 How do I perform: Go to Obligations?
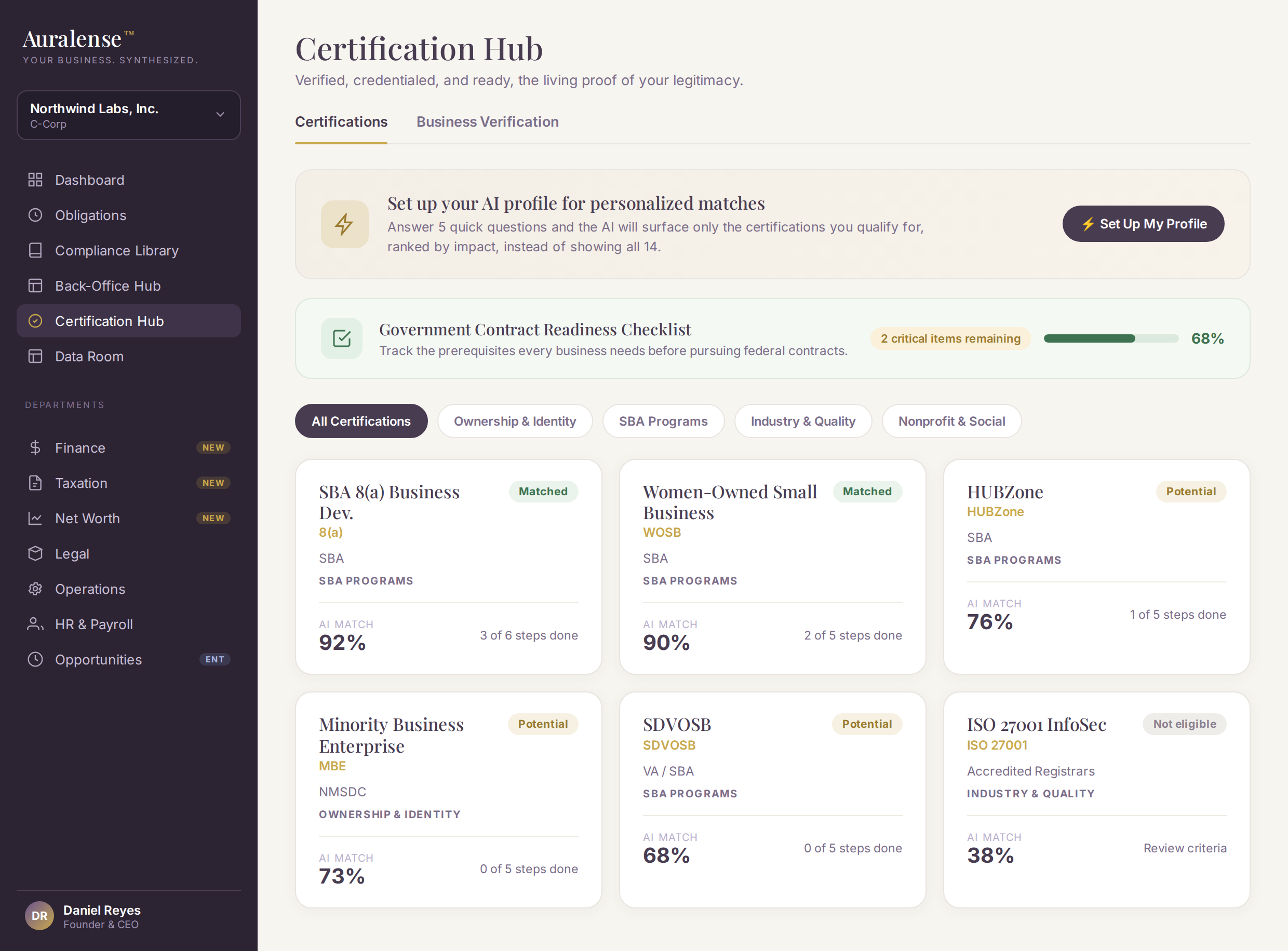point(128,215)
